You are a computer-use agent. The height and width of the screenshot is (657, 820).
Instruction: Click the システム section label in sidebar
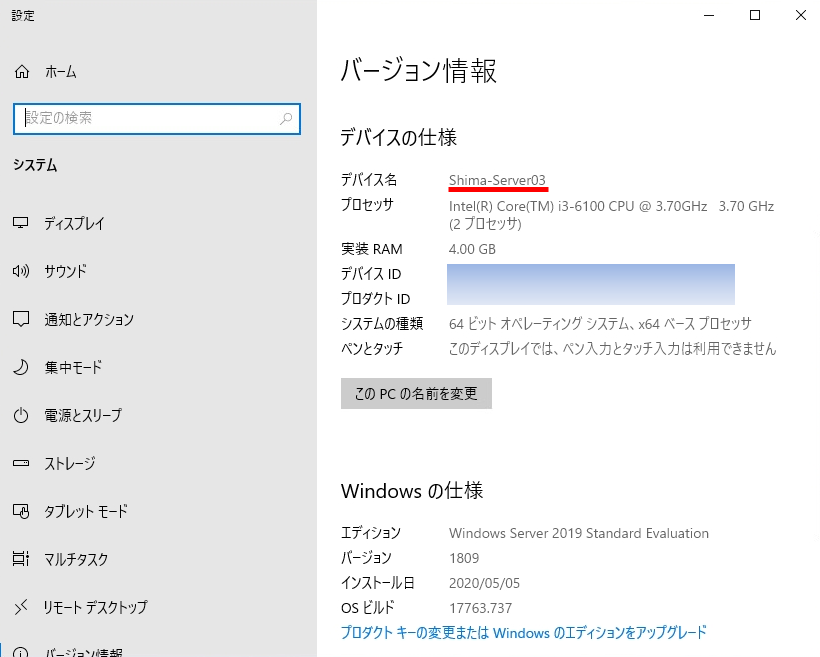click(35, 165)
